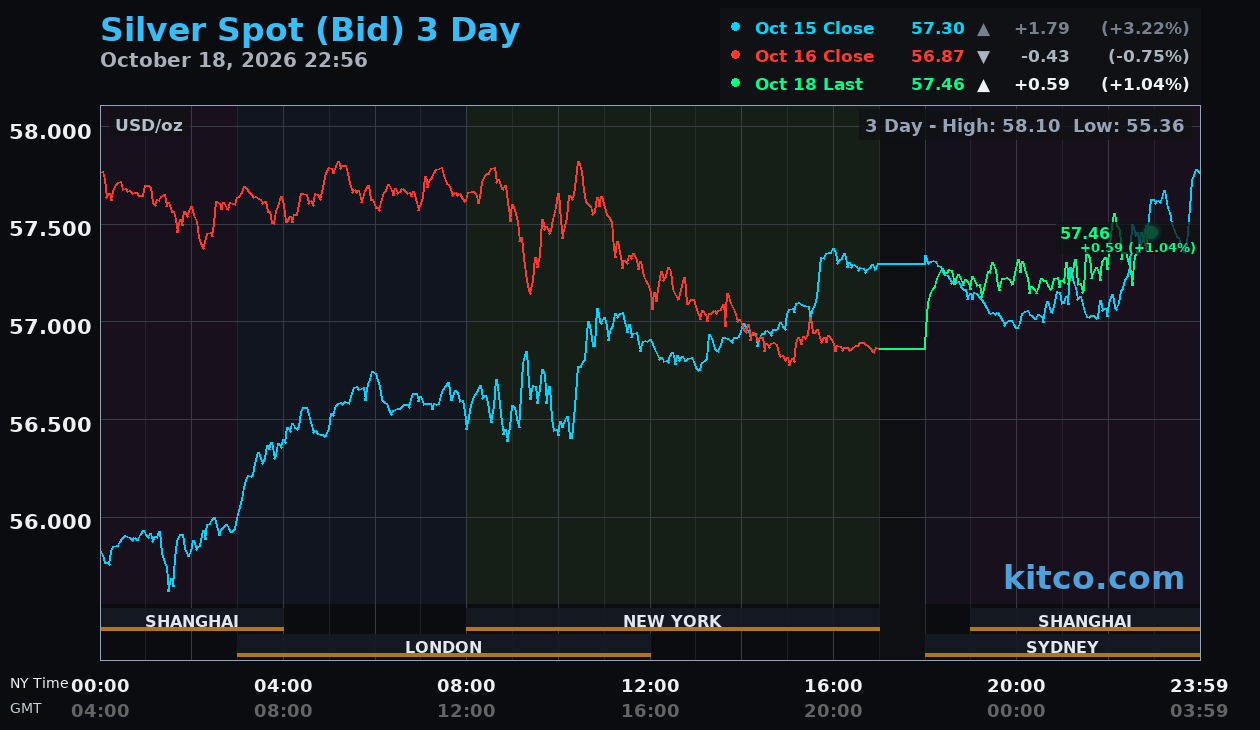Click the LONDON session bar
Image resolution: width=1260 pixels, height=730 pixels.
pos(444,646)
